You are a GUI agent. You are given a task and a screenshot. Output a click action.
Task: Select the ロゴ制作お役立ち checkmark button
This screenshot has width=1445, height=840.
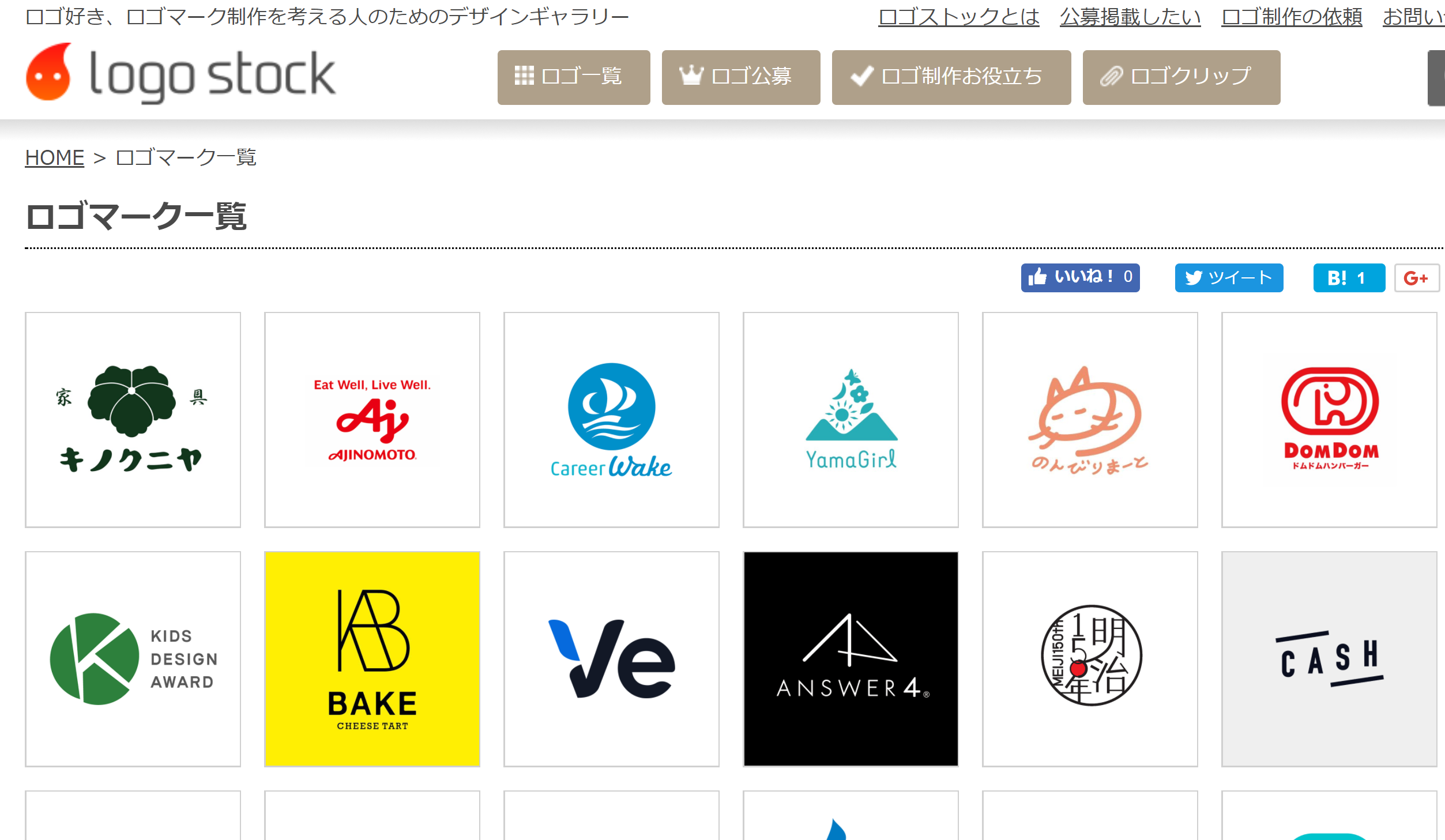pyautogui.click(x=951, y=77)
